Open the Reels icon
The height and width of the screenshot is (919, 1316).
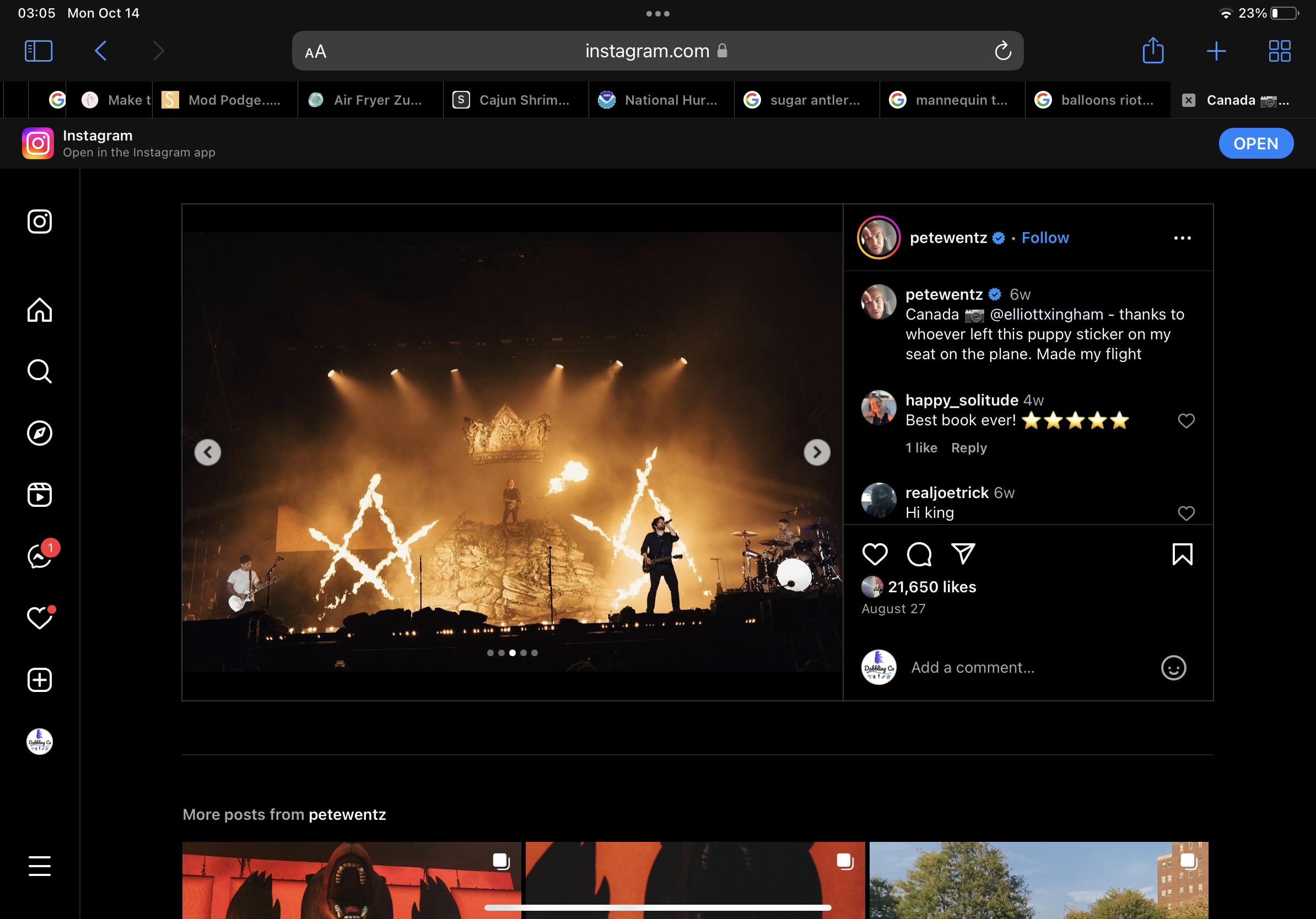(x=40, y=494)
